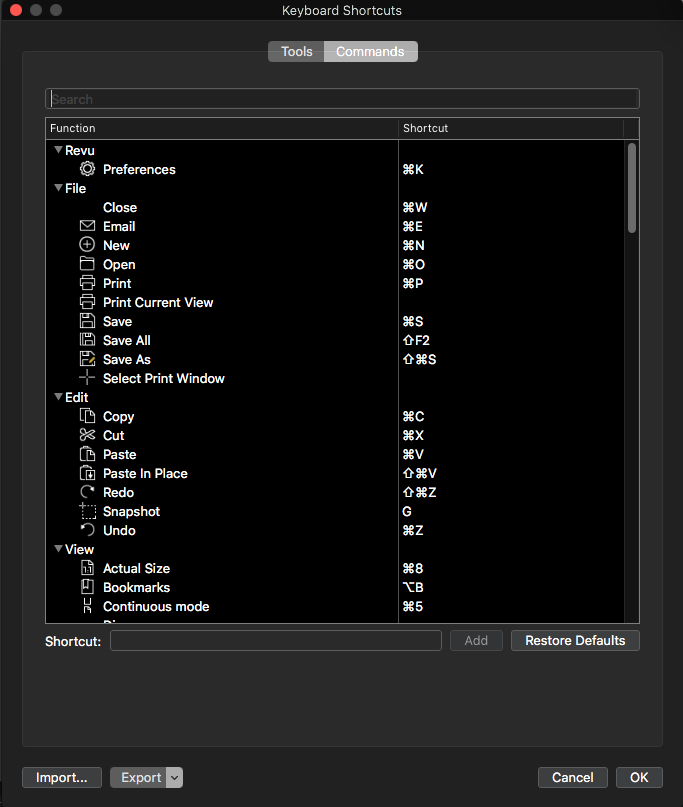Click the Actual Size page icon
Viewport: 683px width, 807px height.
[87, 568]
